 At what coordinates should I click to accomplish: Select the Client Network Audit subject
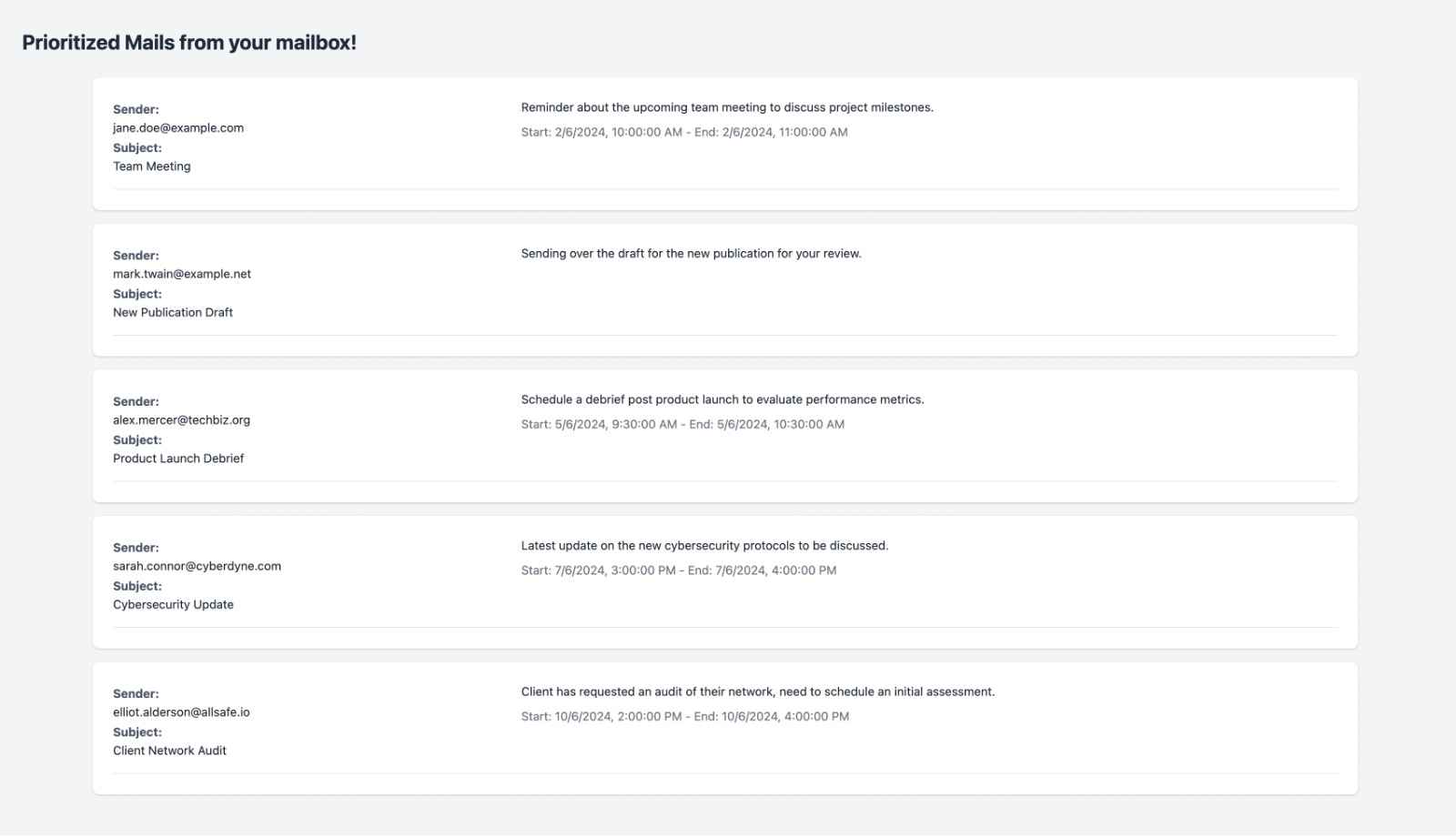click(169, 751)
